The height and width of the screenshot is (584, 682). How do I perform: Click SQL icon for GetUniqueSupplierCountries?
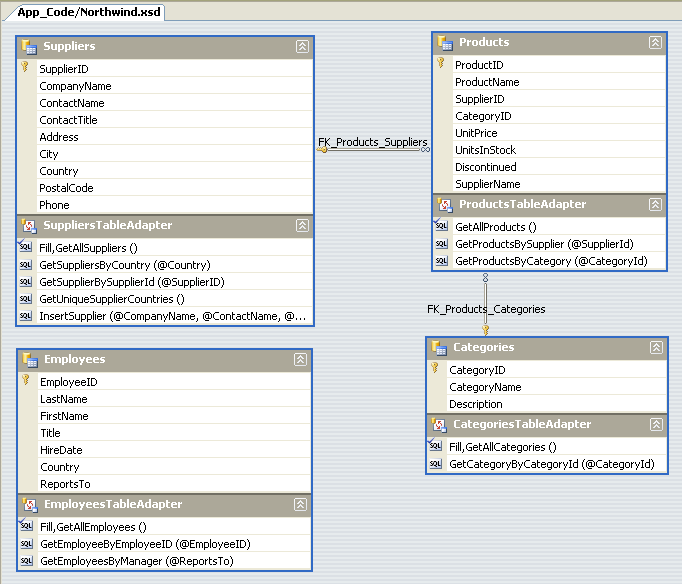click(25, 298)
